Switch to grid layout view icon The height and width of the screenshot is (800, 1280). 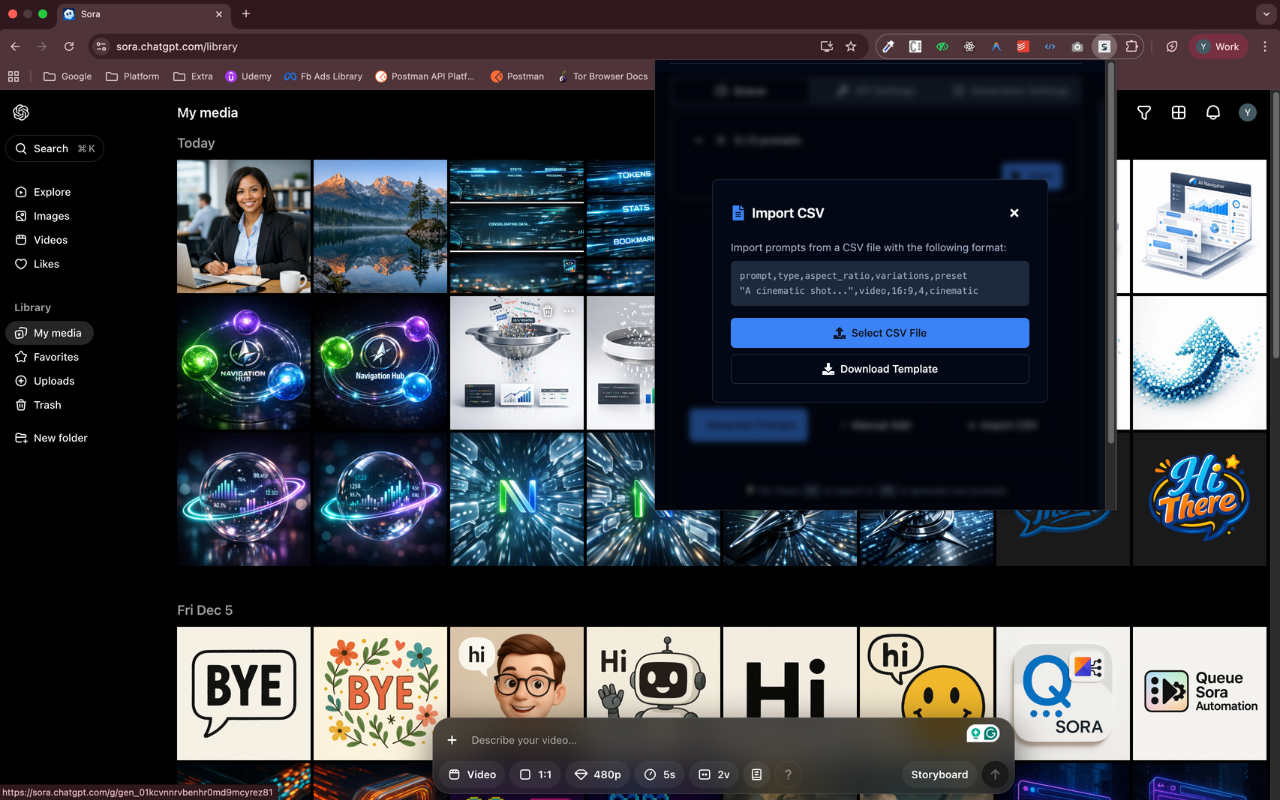pyautogui.click(x=1179, y=113)
